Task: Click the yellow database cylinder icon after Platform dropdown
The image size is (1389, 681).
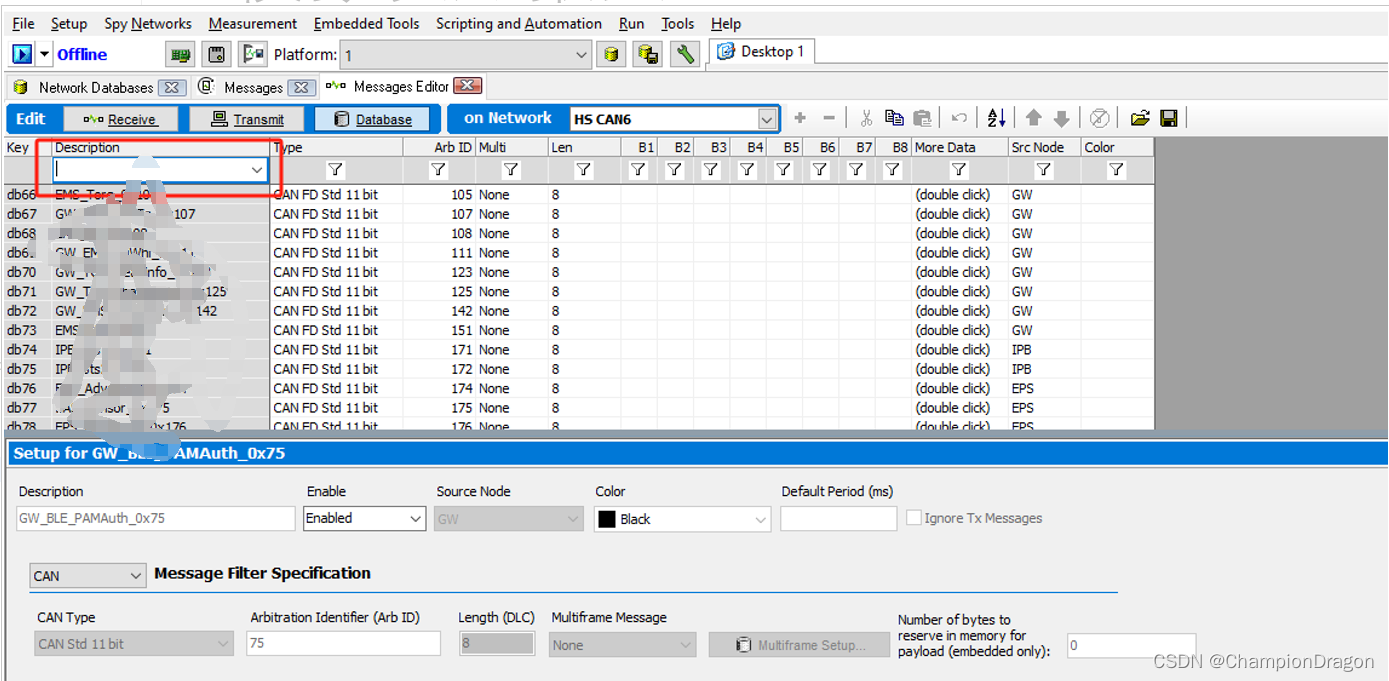Action: coord(611,54)
